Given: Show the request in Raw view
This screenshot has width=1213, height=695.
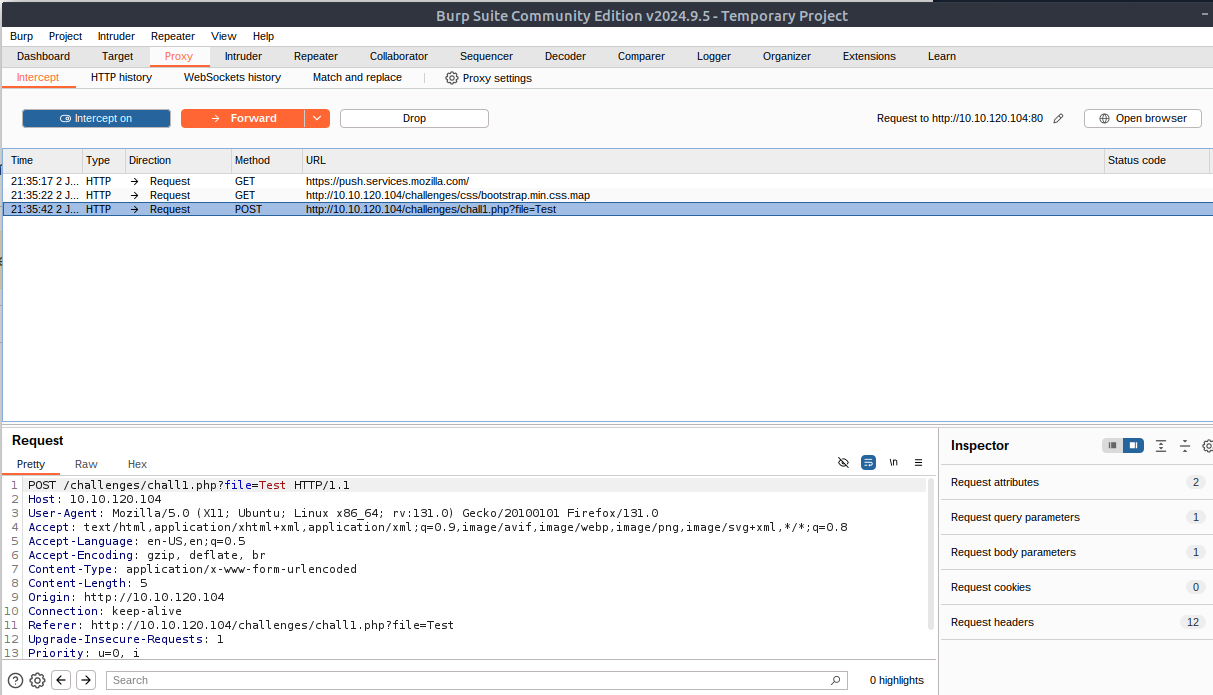Looking at the screenshot, I should click(x=86, y=464).
